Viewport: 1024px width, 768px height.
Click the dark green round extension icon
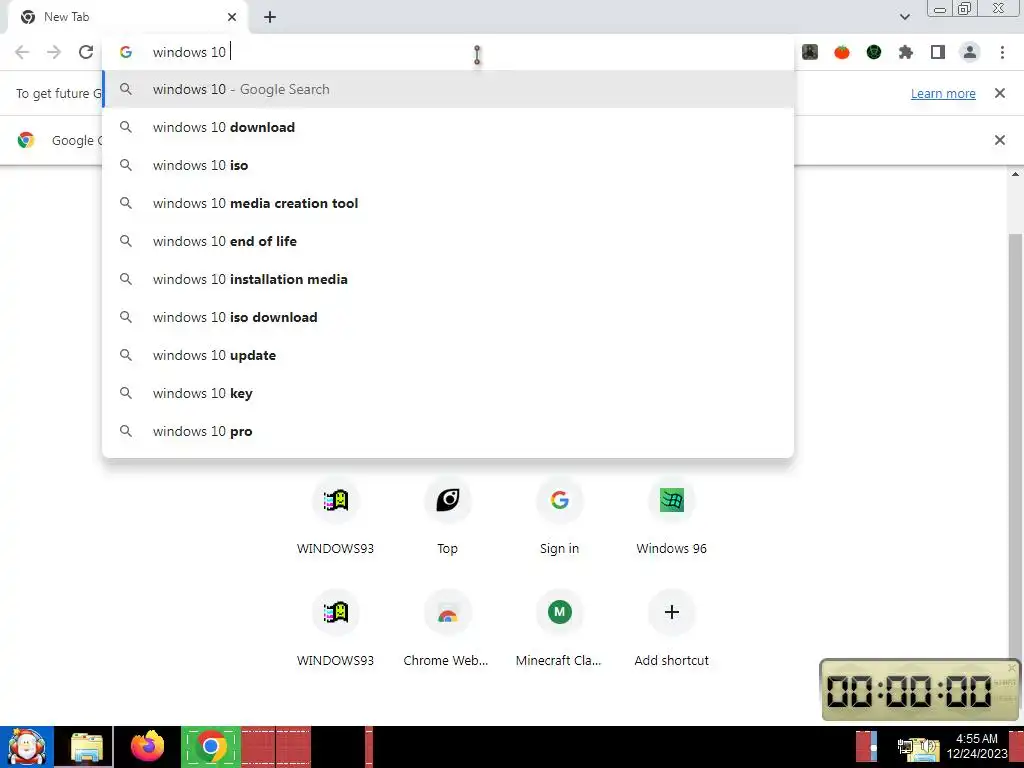pyautogui.click(x=874, y=52)
